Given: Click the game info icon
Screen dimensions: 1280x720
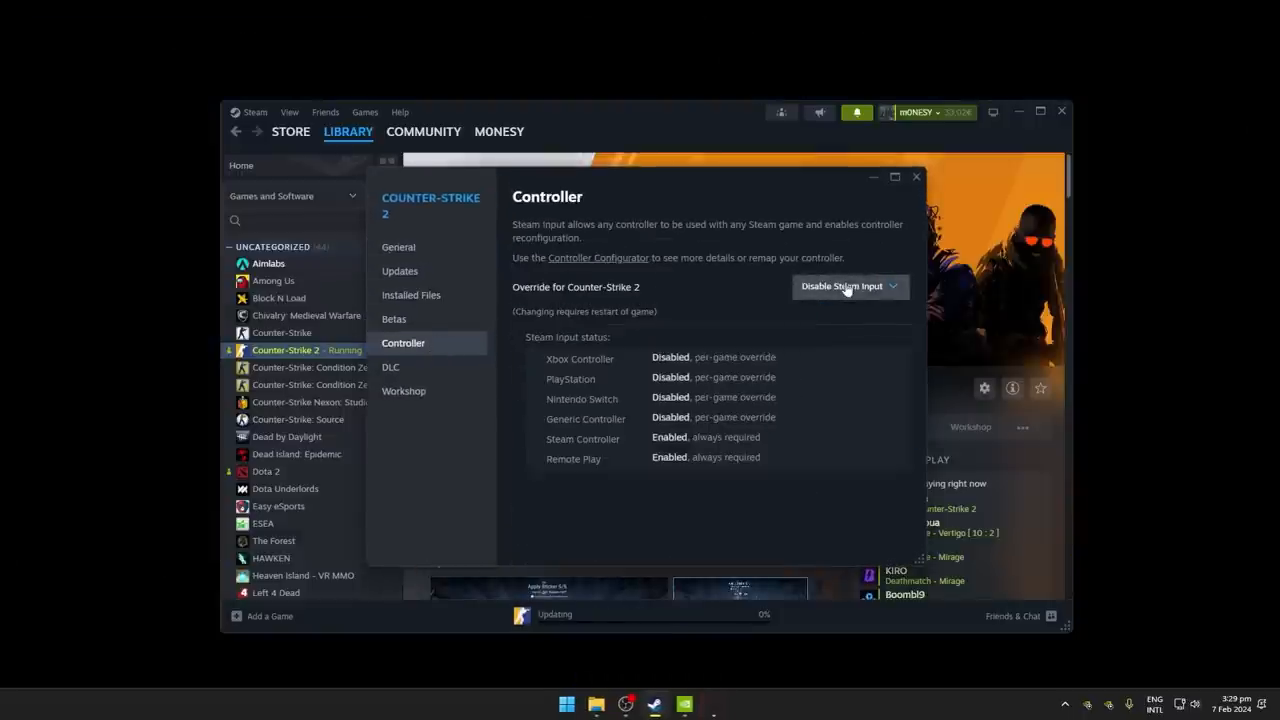Looking at the screenshot, I should coord(1012,388).
